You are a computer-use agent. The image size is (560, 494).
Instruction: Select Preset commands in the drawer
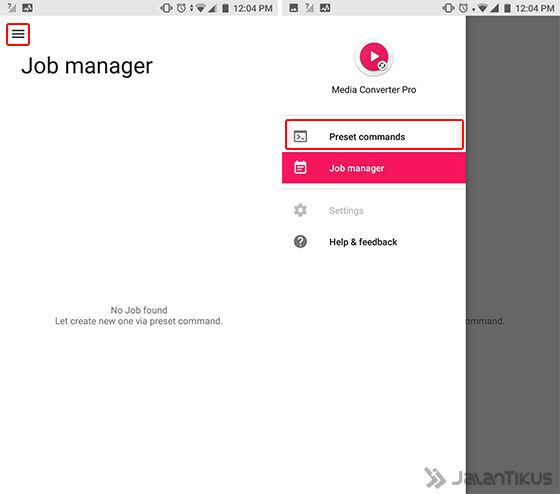coord(374,136)
